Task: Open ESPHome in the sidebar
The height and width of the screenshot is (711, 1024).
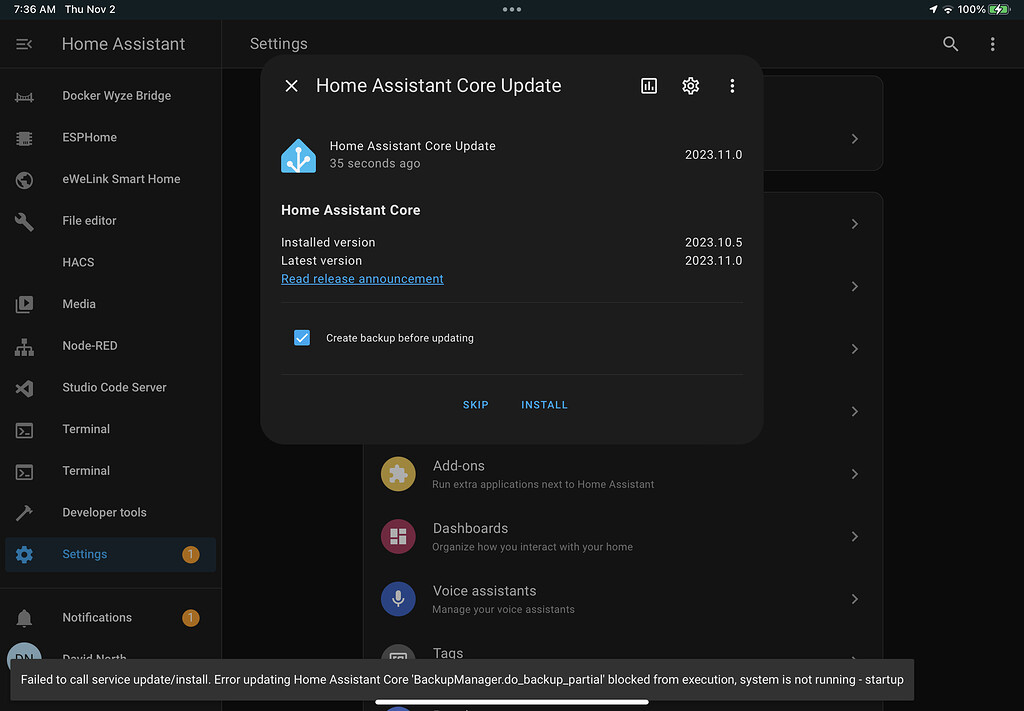Action: click(x=110, y=138)
